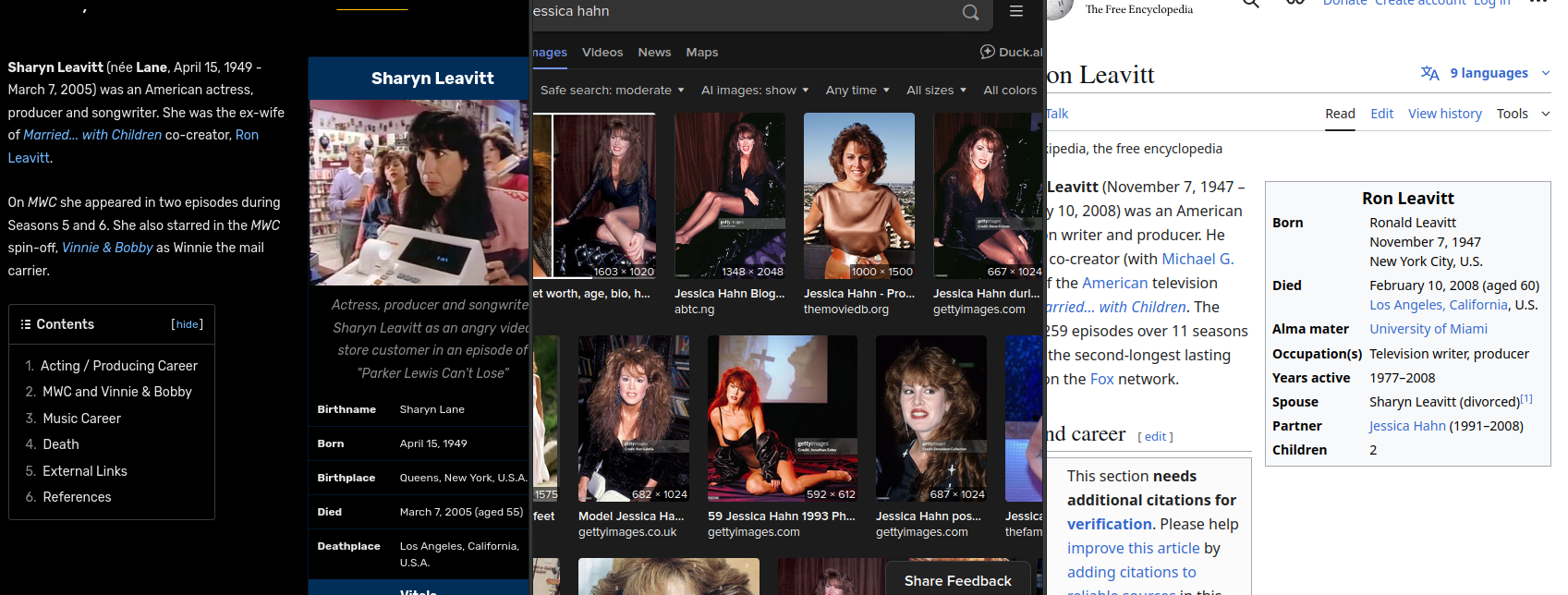This screenshot has height=595, width=1568.
Task: Follow the improve this article link
Action: pyautogui.click(x=1134, y=548)
